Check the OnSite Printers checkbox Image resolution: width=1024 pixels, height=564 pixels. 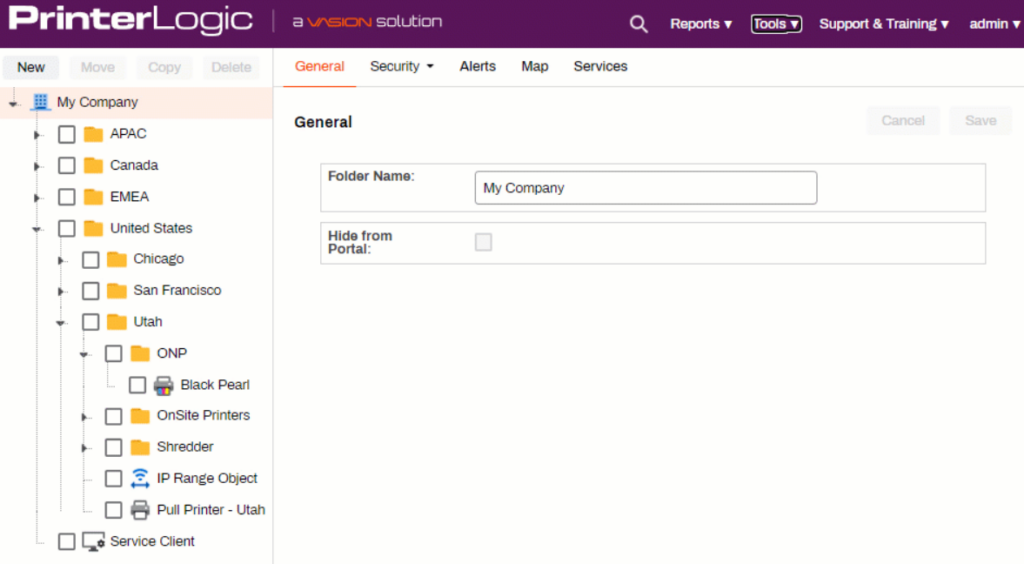coord(114,416)
